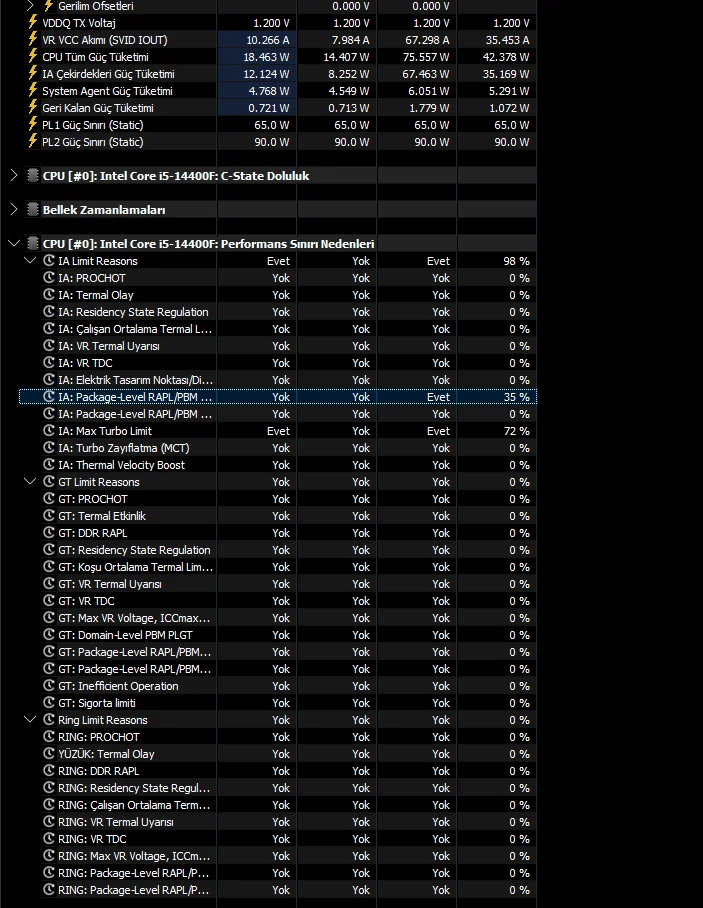Click the 72 % value of Max Turbo Limit
Viewport: 703px width, 908px height.
click(x=516, y=431)
